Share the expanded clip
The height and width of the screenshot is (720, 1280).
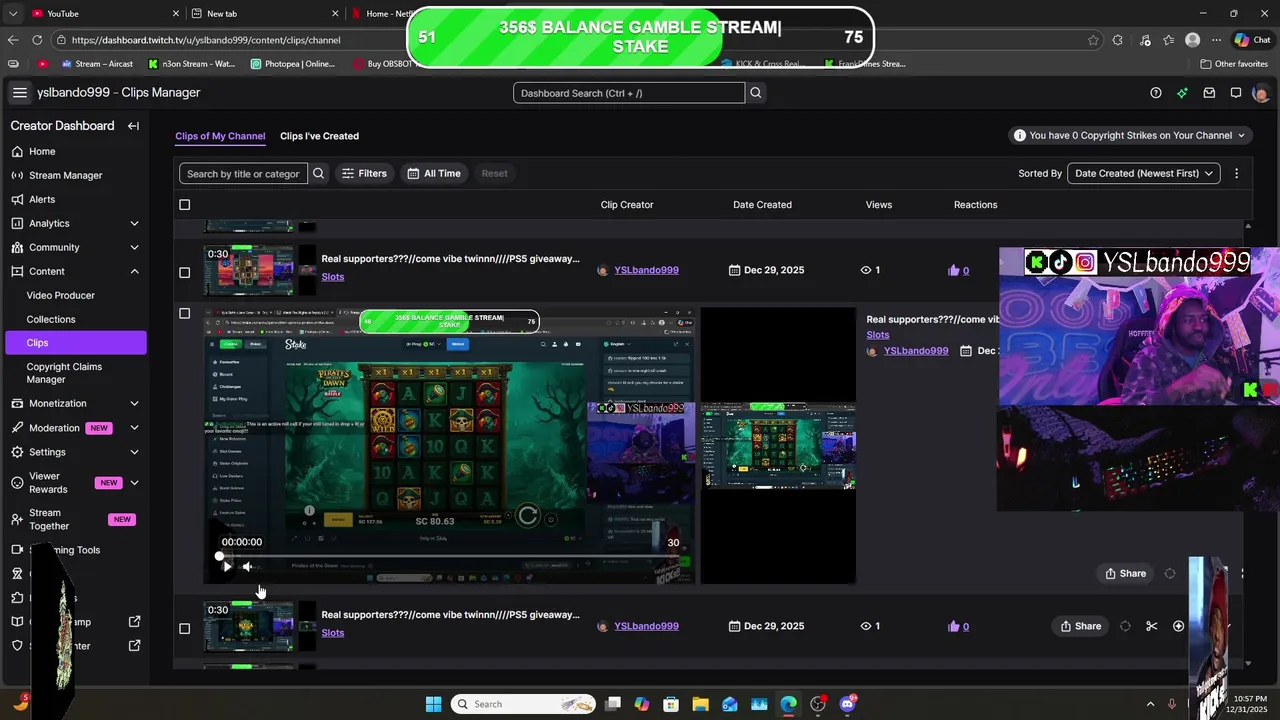pyautogui.click(x=1125, y=573)
